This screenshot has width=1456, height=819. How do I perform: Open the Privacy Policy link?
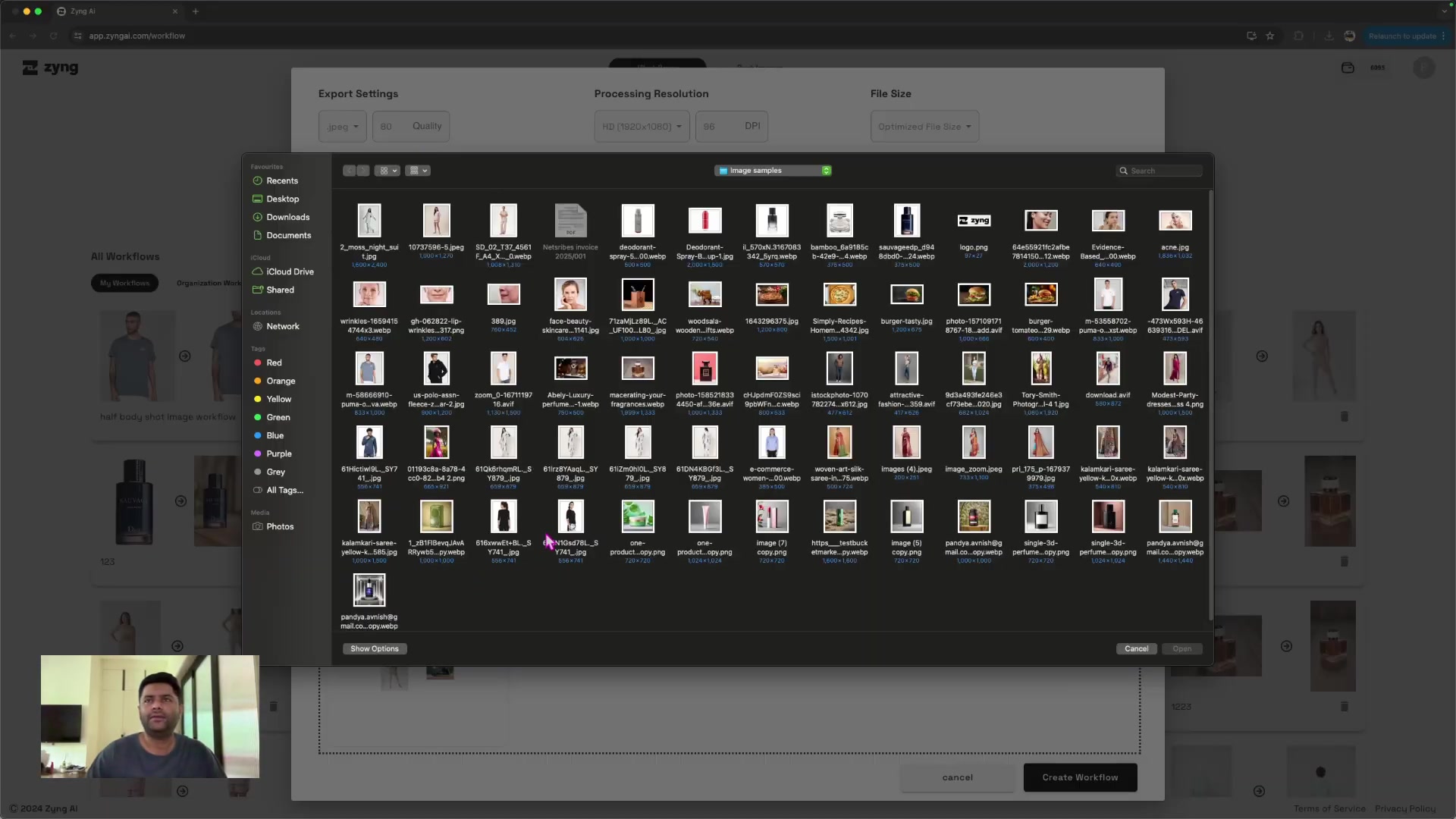coord(1404,809)
